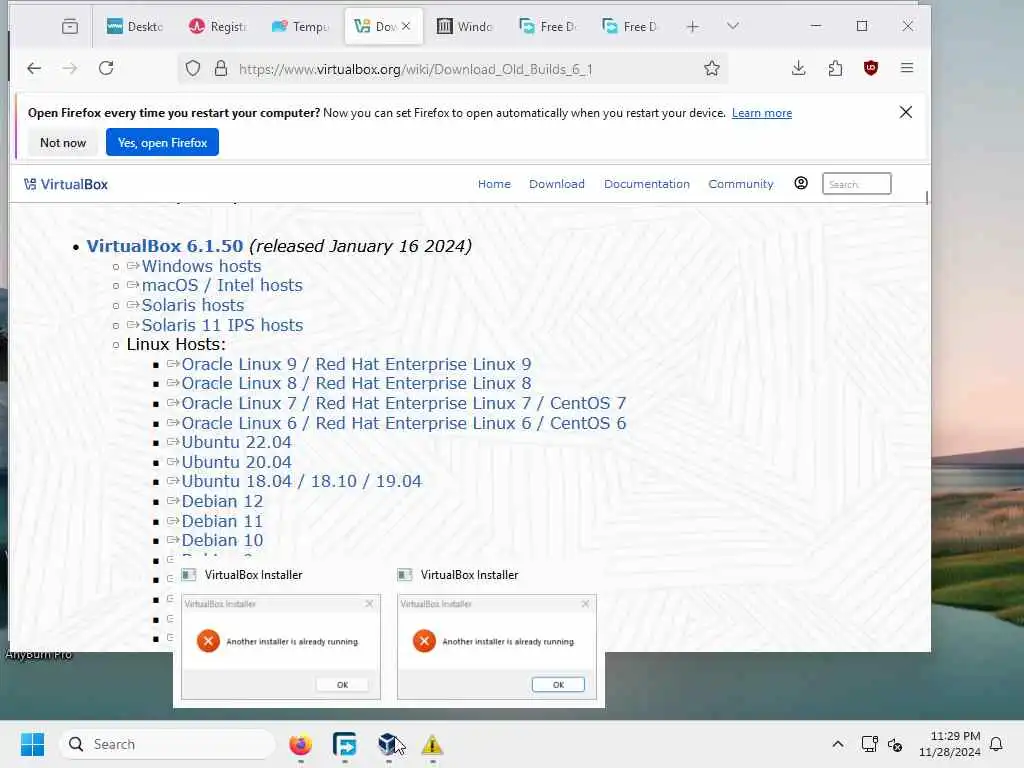The height and width of the screenshot is (768, 1024).
Task: Switch to the second Free D tab
Action: (x=630, y=26)
